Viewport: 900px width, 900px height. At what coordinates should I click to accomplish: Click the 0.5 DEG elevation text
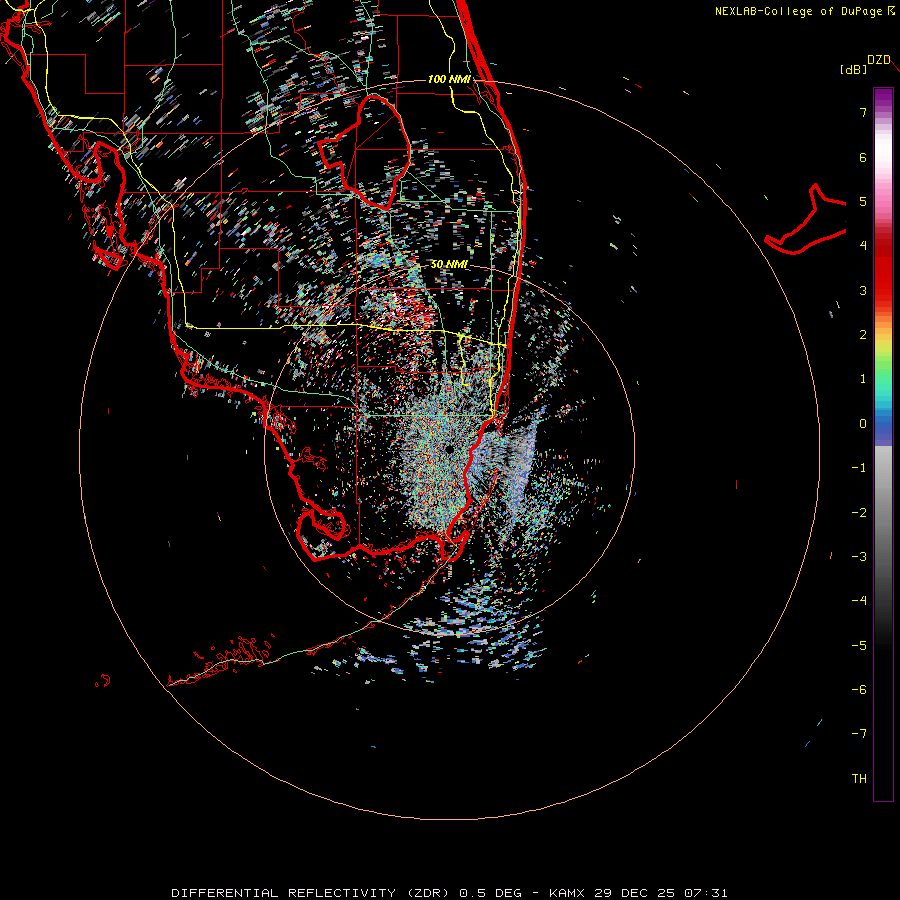click(491, 893)
